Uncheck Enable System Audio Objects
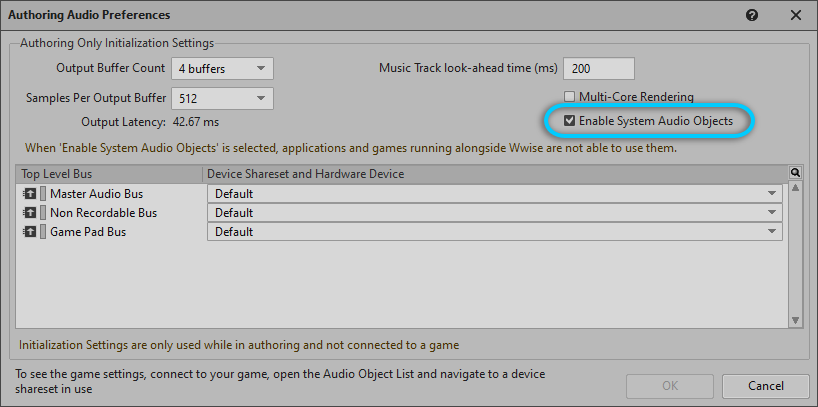 pyautogui.click(x=569, y=121)
